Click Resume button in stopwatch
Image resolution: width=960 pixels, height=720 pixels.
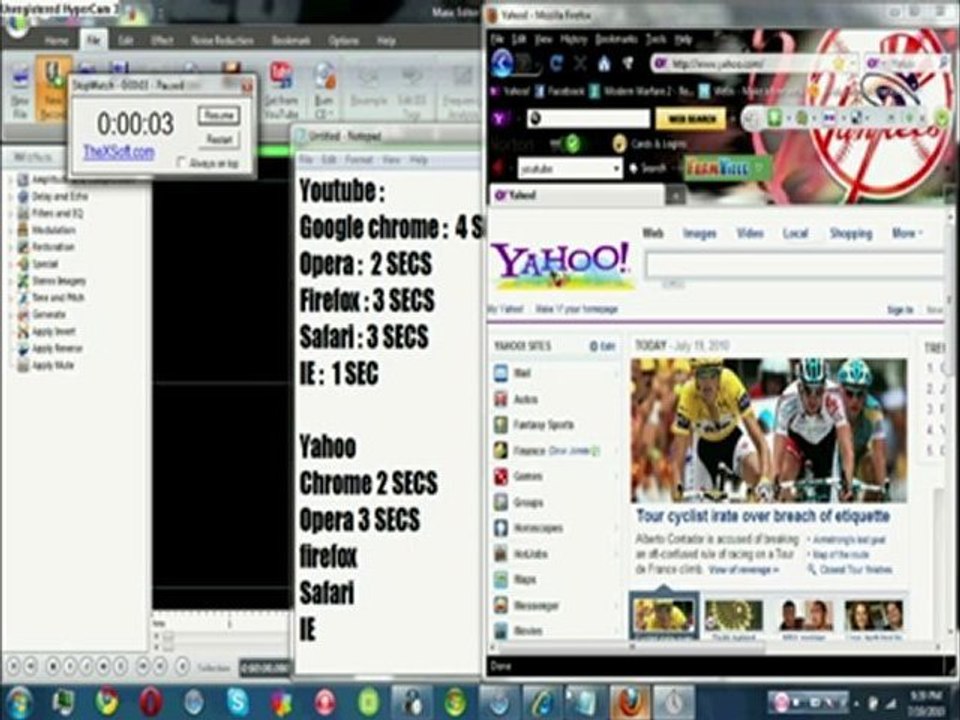click(x=219, y=116)
